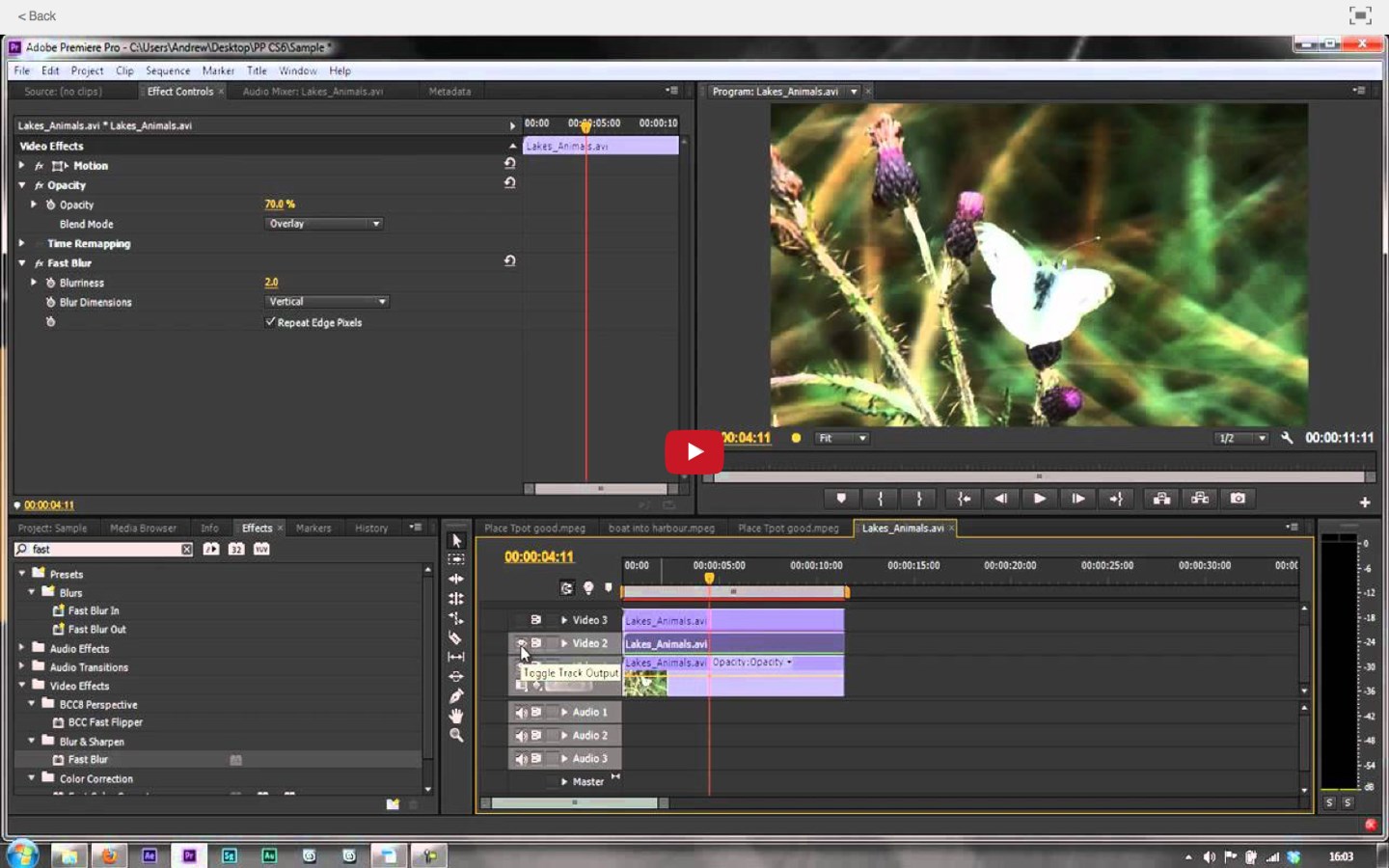Select the Pen tool in tools panel

click(x=456, y=696)
